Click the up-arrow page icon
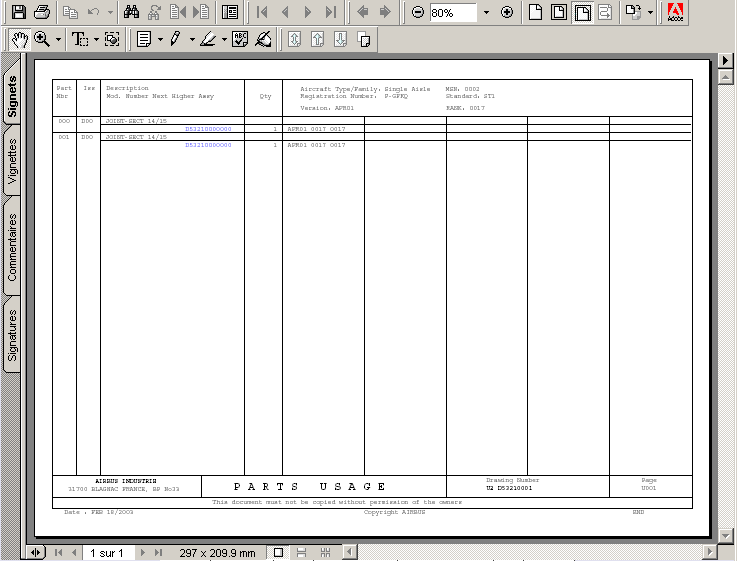 tap(318, 39)
